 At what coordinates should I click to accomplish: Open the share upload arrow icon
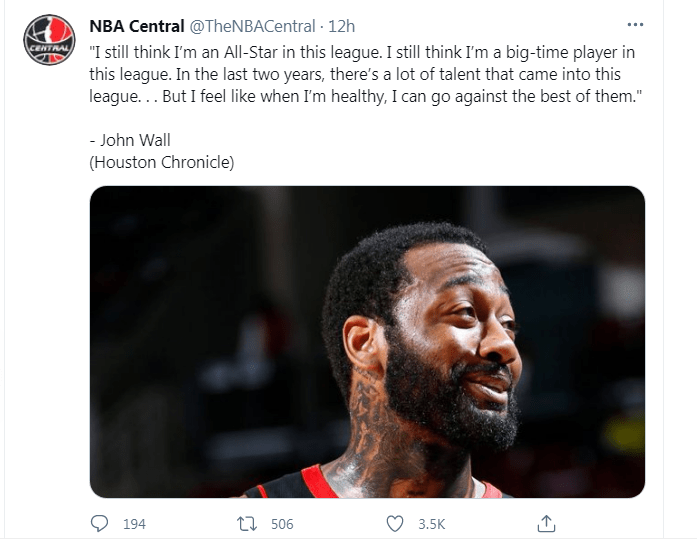pyautogui.click(x=546, y=524)
